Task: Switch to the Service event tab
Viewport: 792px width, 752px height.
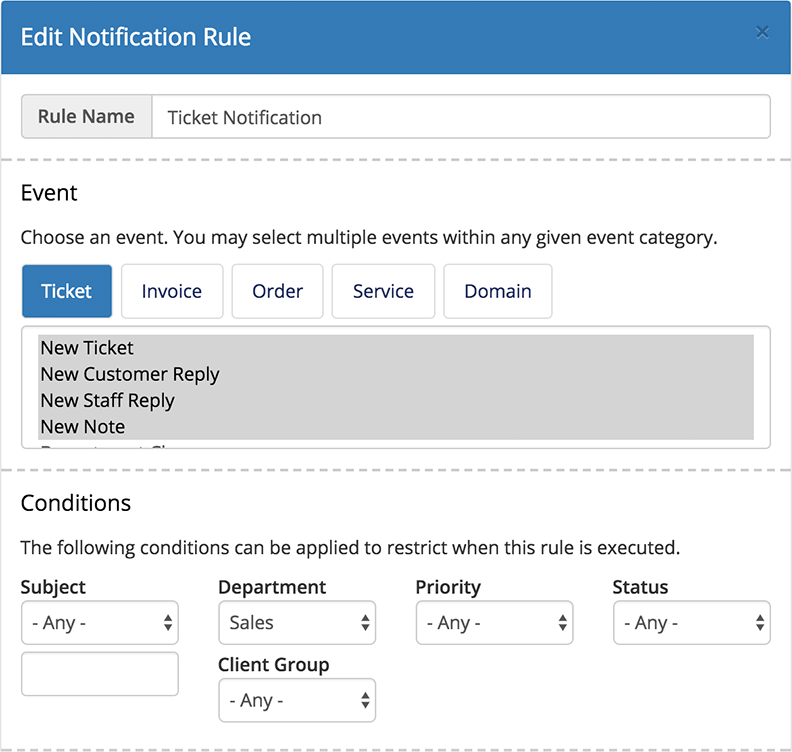Action: click(383, 291)
